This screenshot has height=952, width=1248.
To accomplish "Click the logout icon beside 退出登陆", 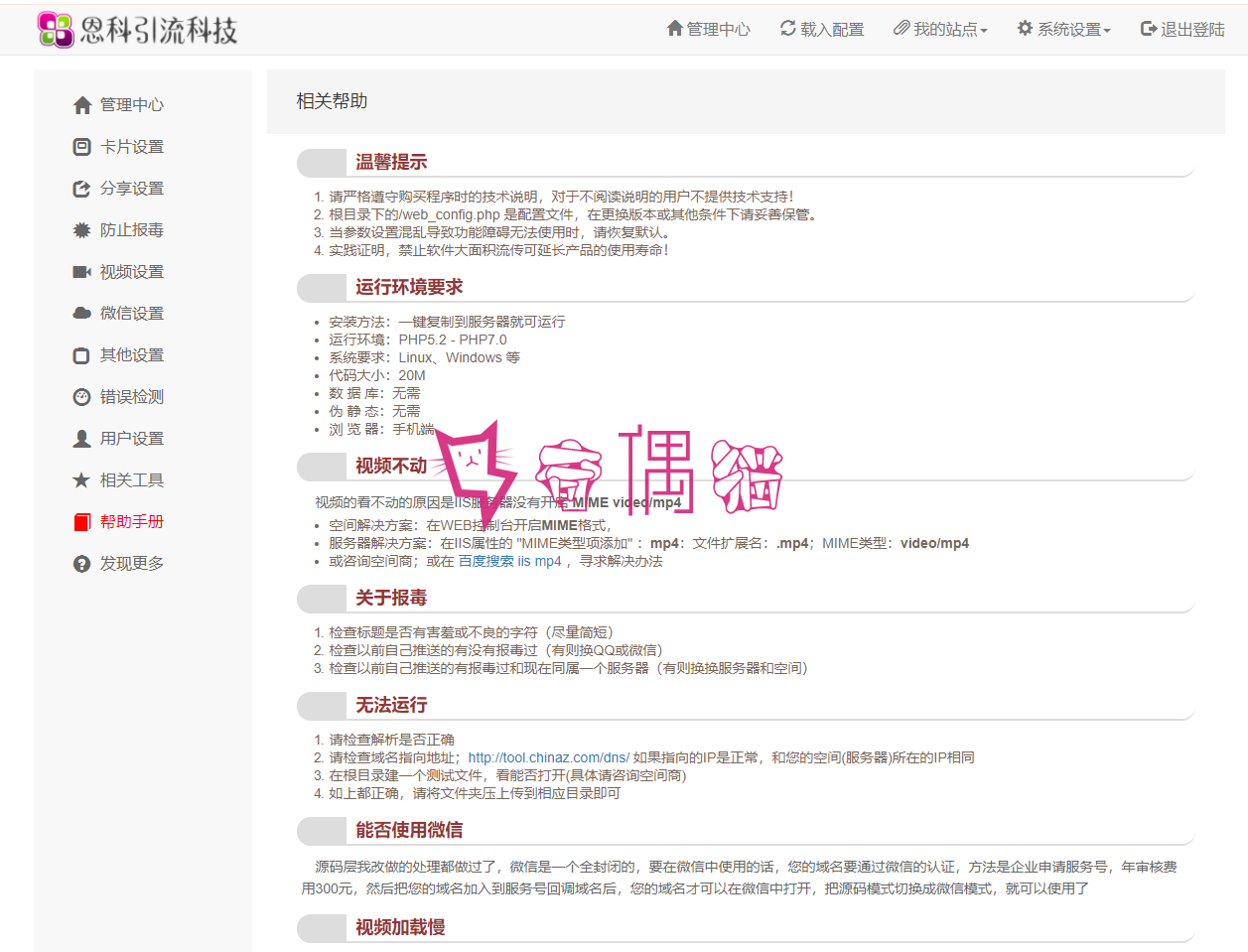I will (1149, 29).
